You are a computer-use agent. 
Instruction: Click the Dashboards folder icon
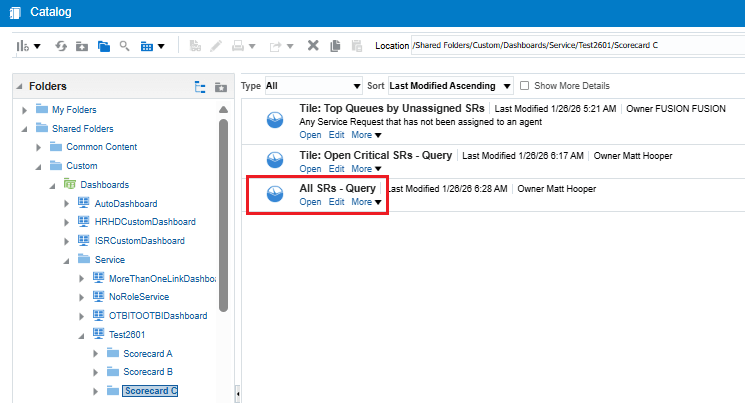point(70,184)
